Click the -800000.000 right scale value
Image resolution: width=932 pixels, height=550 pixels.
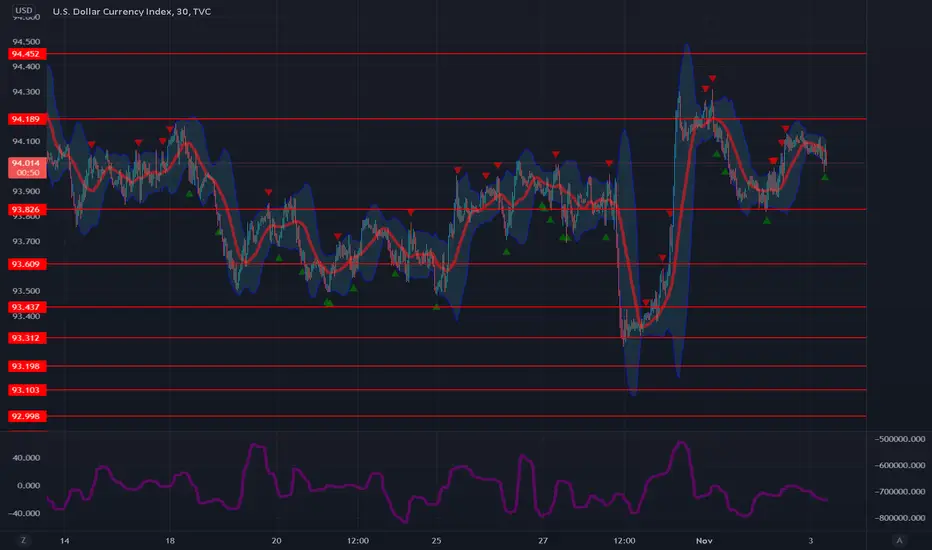(900, 518)
